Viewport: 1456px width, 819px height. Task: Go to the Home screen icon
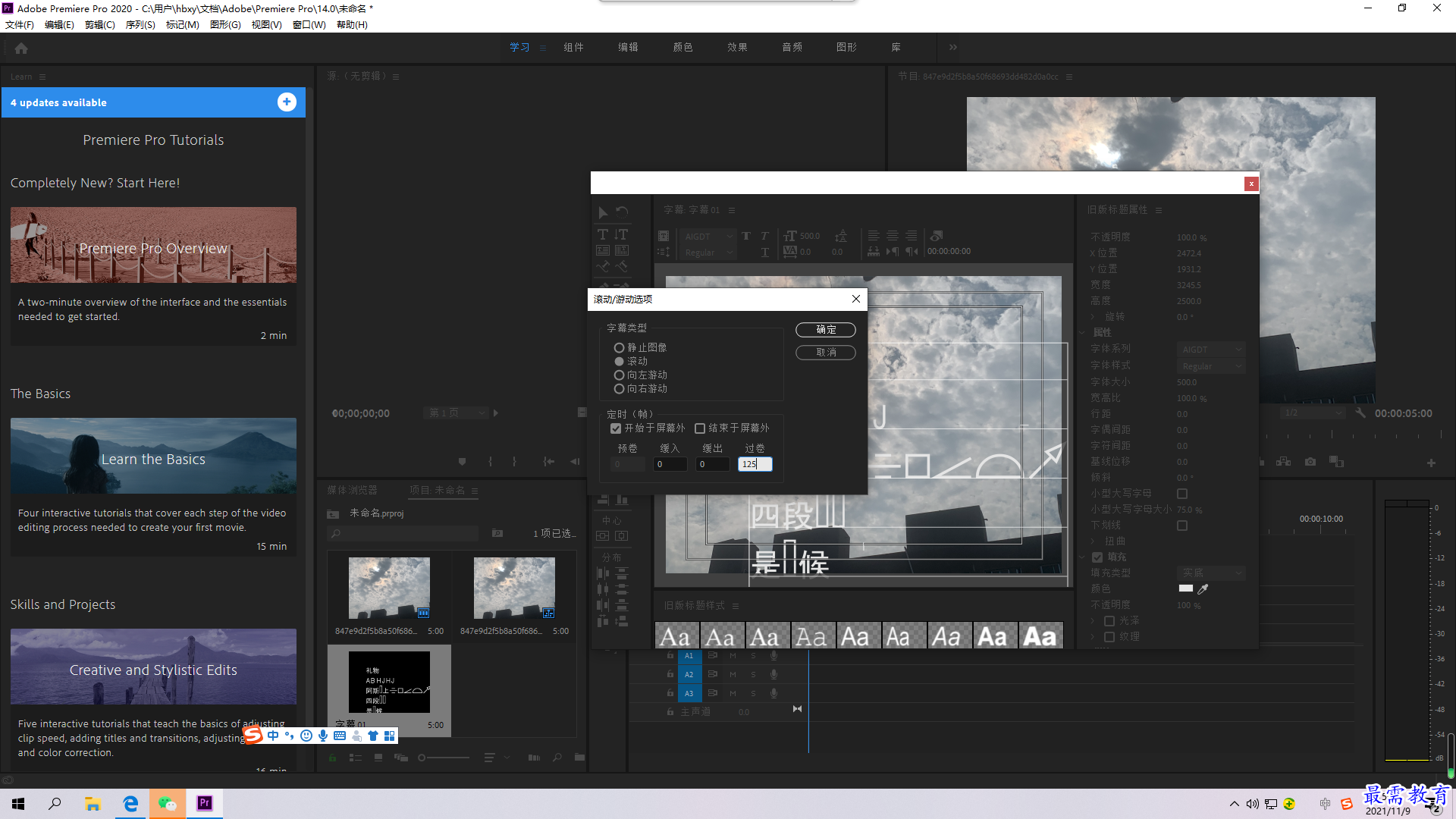(x=21, y=49)
